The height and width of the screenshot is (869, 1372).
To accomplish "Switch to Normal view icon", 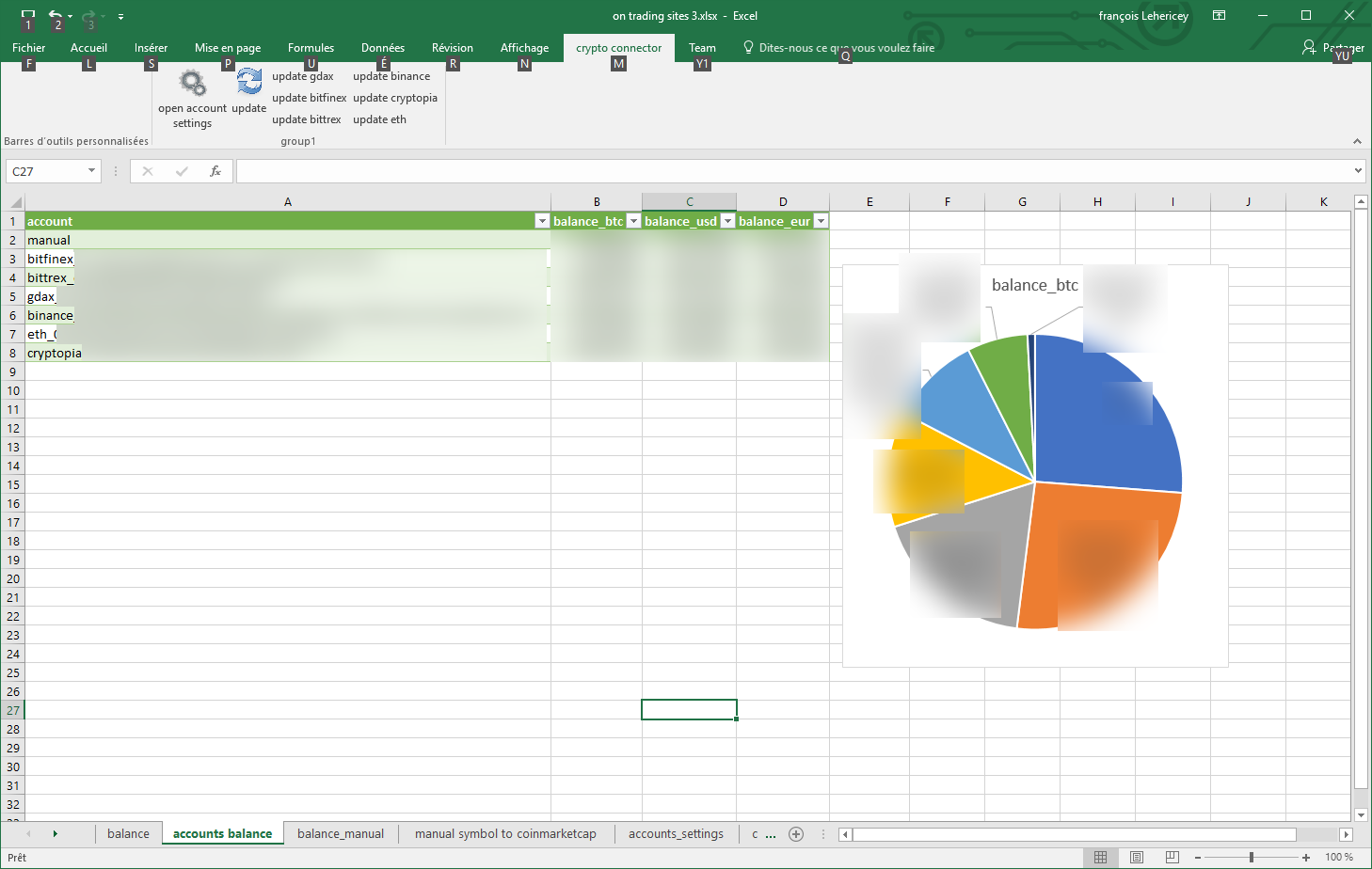I will pyautogui.click(x=1100, y=857).
